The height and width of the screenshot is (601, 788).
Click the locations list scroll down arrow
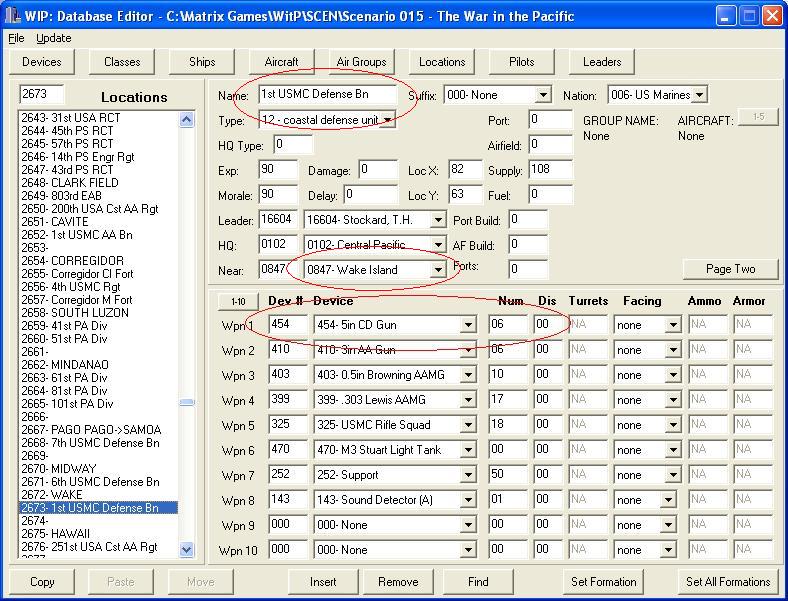pyautogui.click(x=186, y=549)
